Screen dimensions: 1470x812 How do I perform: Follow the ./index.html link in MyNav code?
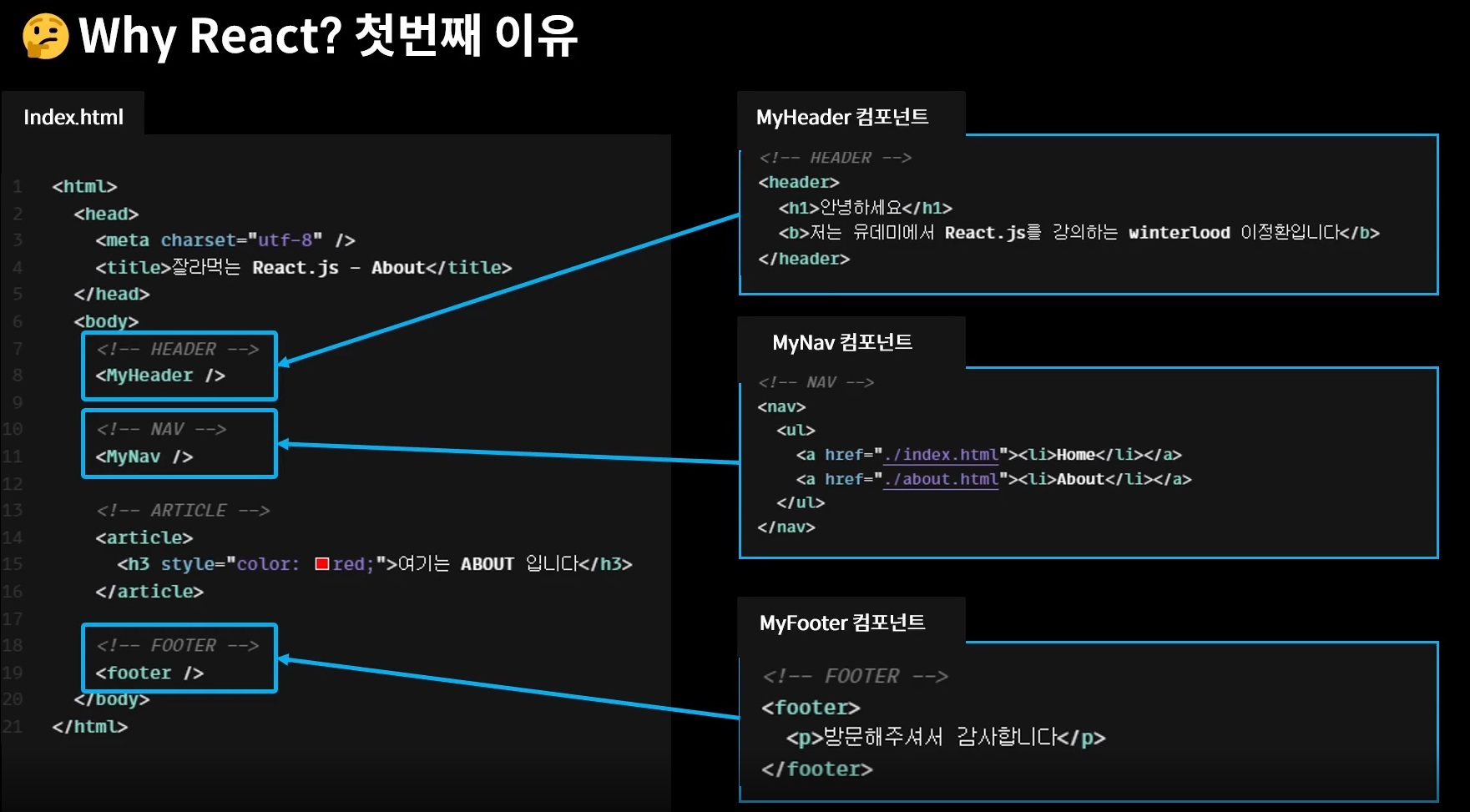pyautogui.click(x=942, y=455)
